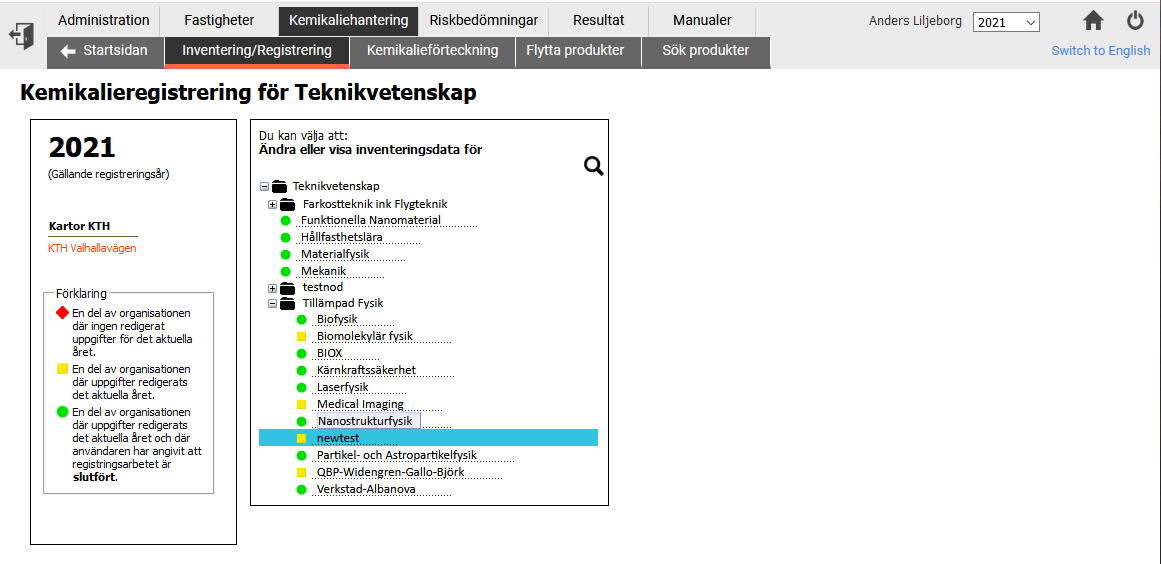The height and width of the screenshot is (564, 1161).
Task: Switch to Inventering/Registrering tab
Action: tap(257, 51)
